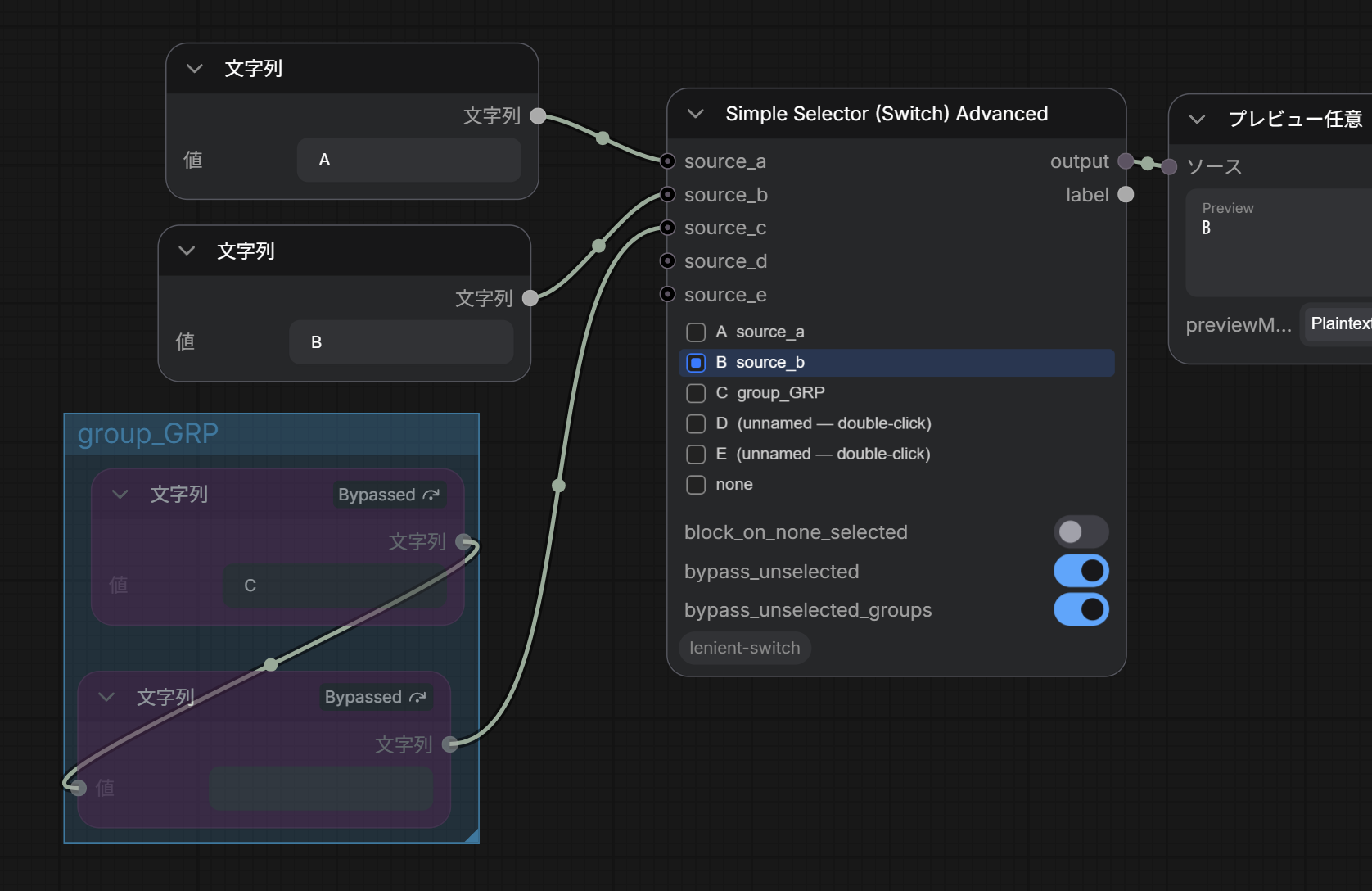
Task: Click the link midpoint between node A and source_a
Action: point(603,138)
